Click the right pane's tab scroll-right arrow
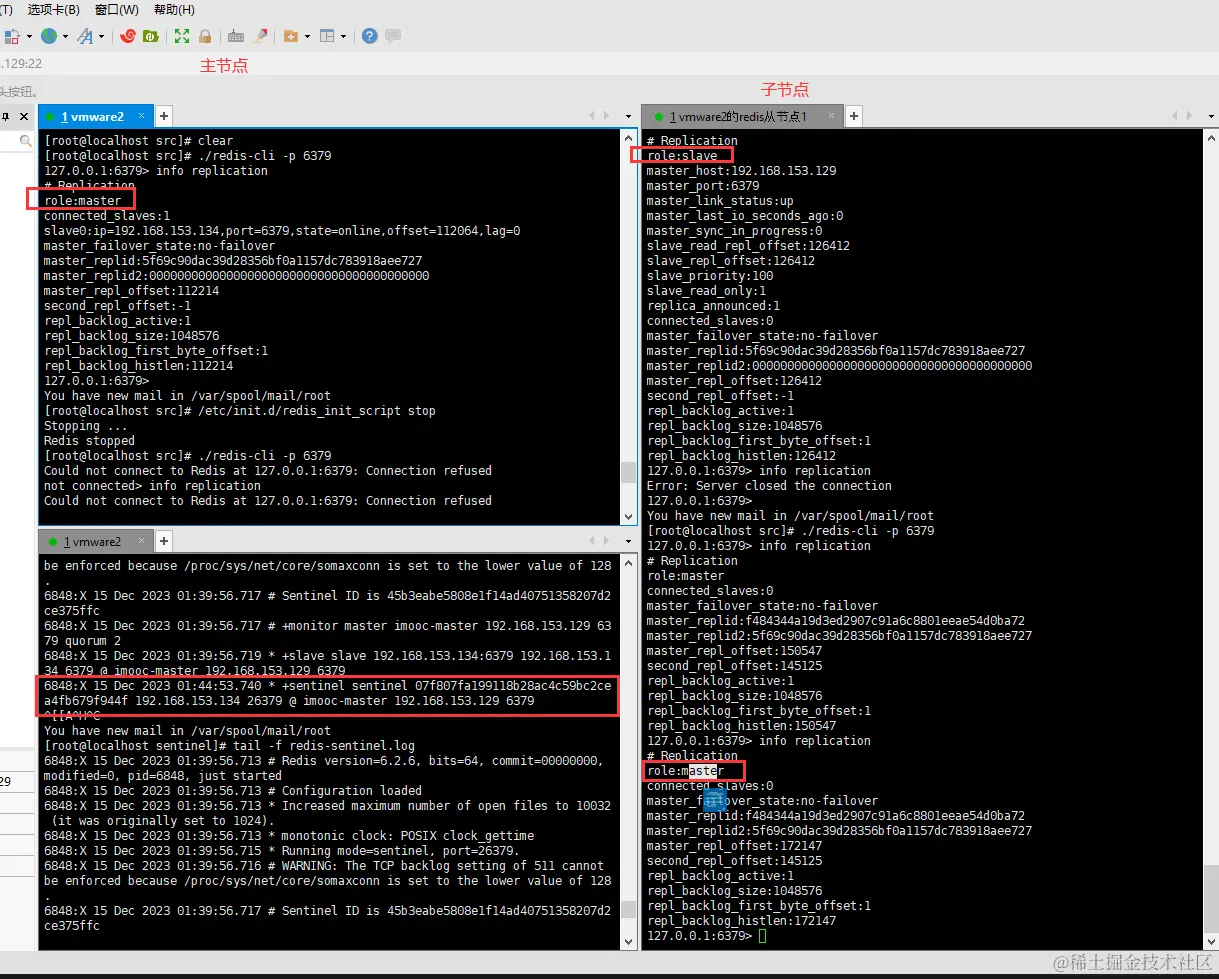The width and height of the screenshot is (1219, 979). (x=1189, y=117)
